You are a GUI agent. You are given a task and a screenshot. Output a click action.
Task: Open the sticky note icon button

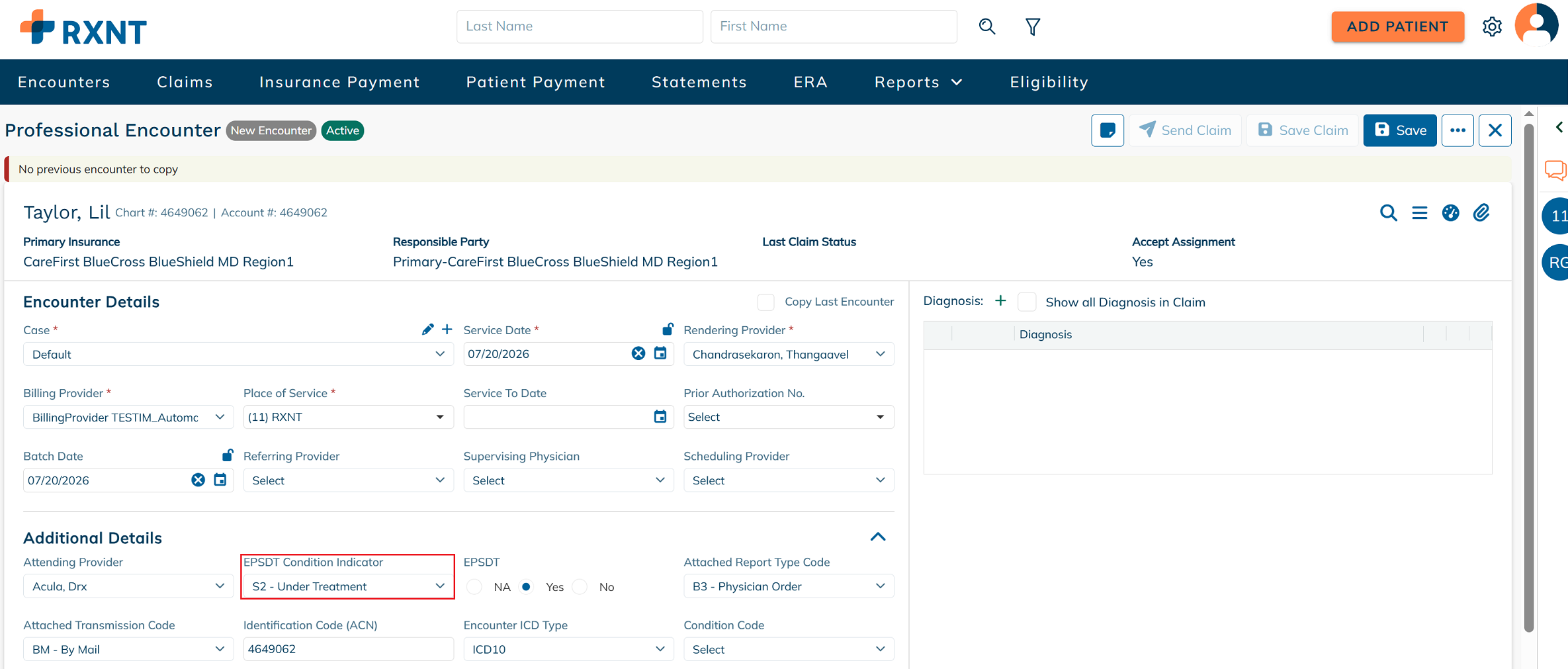(1107, 130)
